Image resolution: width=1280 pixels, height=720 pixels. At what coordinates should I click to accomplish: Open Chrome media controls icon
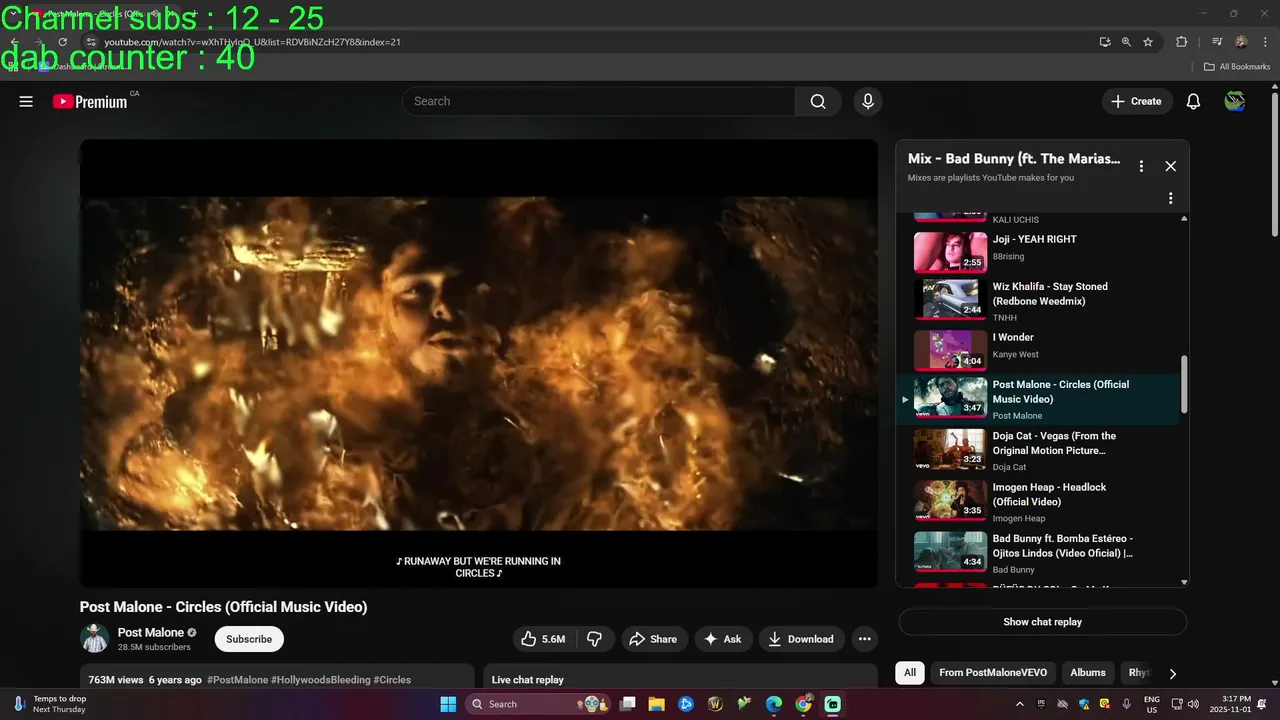[1217, 42]
